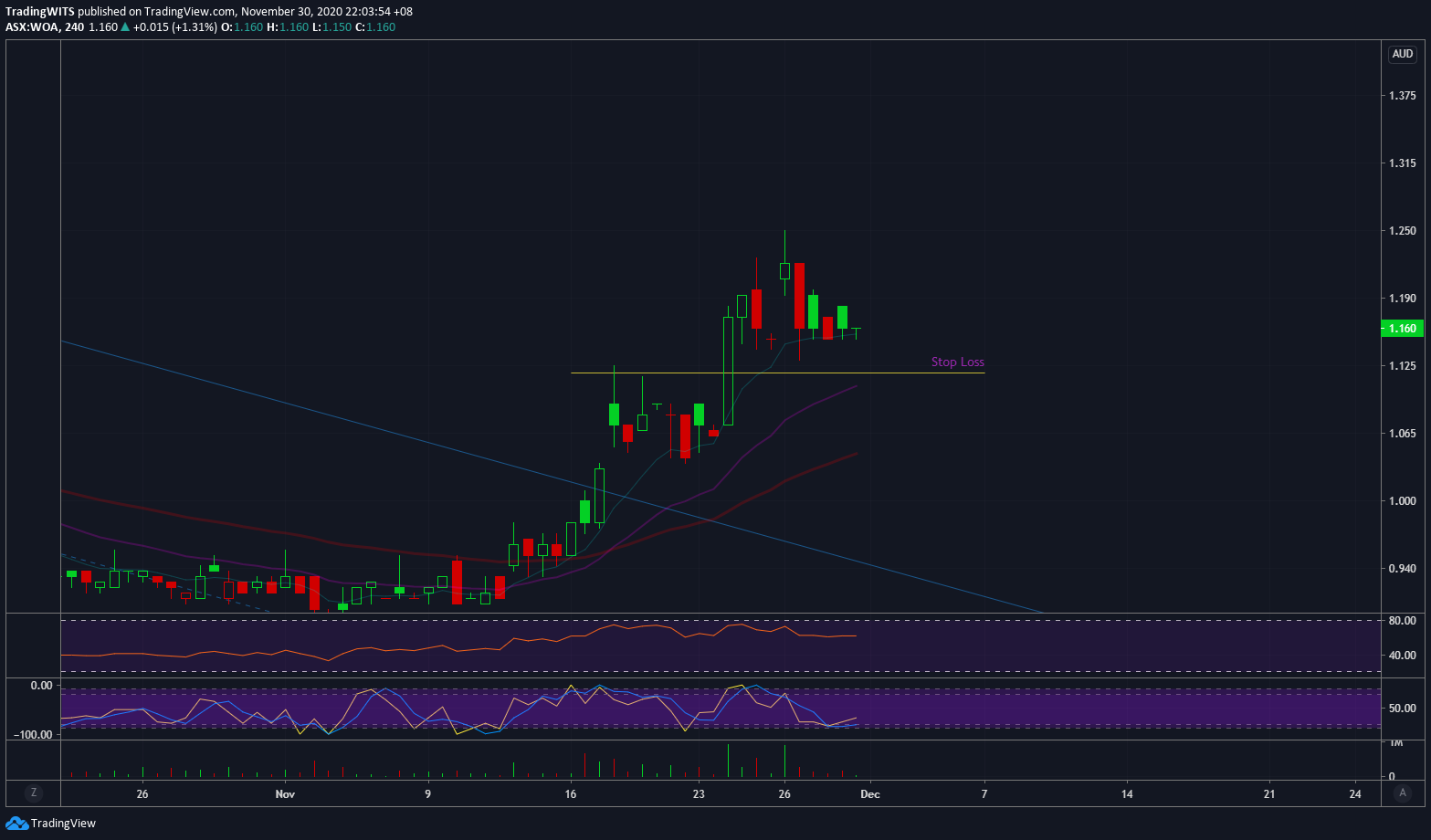This screenshot has height=840, width=1431.
Task: Click the 7 date label on time axis
Action: click(984, 794)
